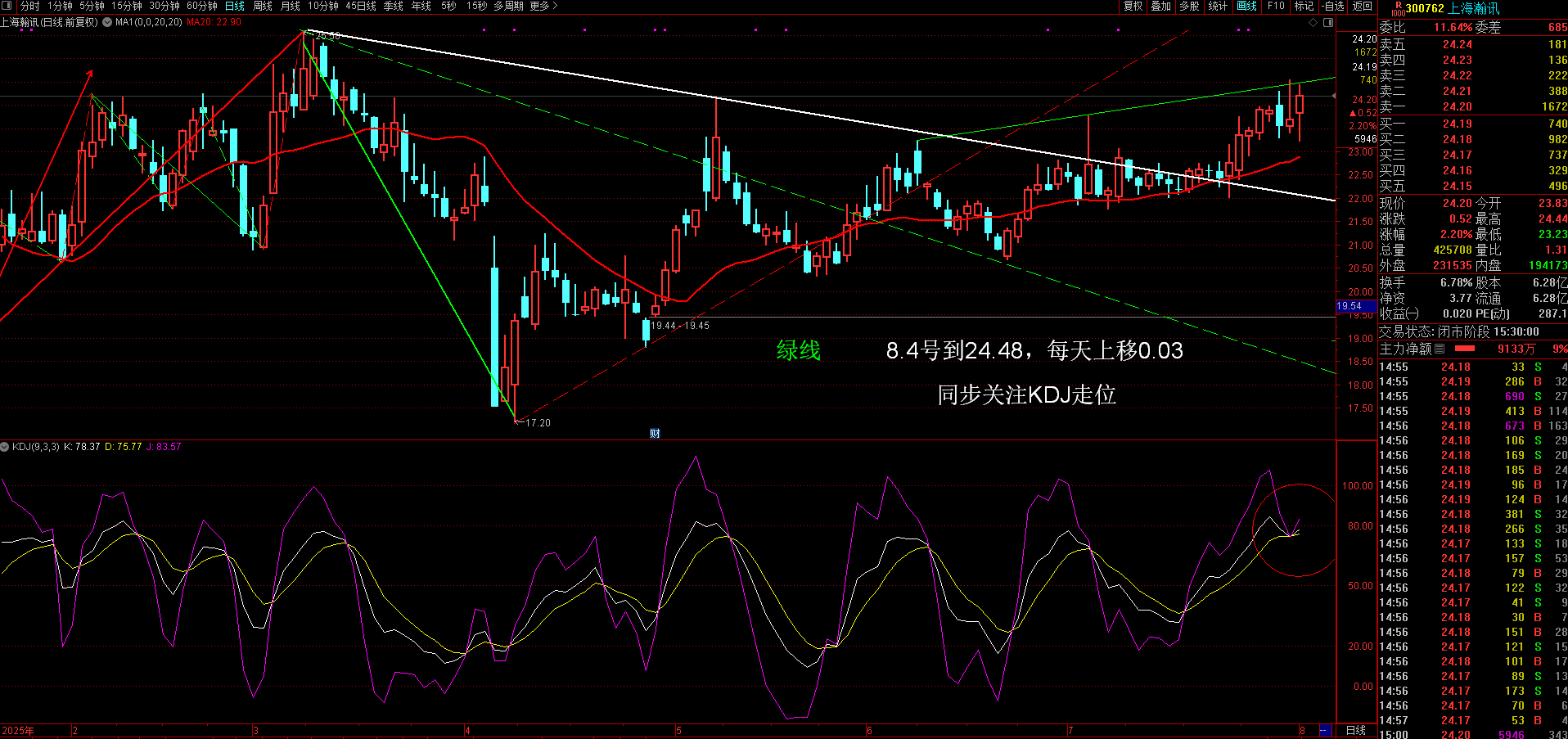
Task: Click the 2025年 label on time axis
Action: pos(18,730)
